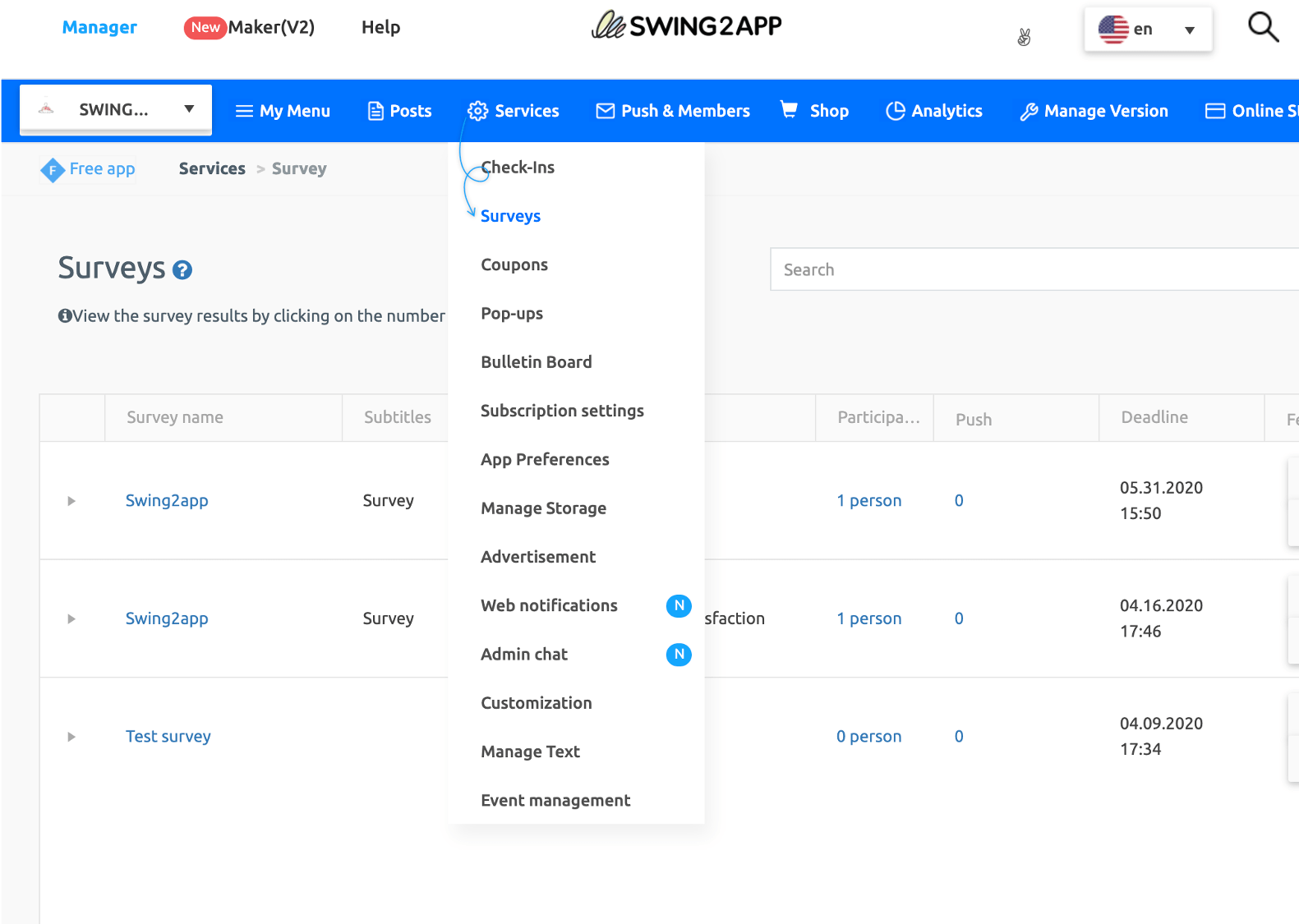Open the SWING... app selector dropdown
1299x924 pixels.
coord(116,109)
